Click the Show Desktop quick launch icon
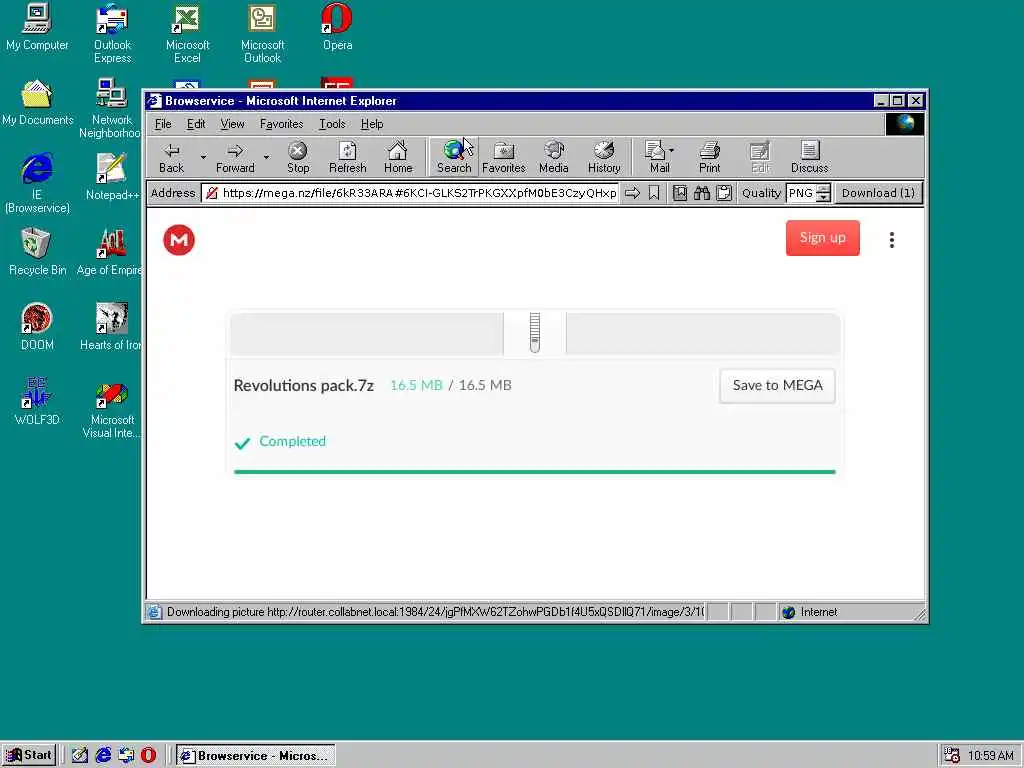1024x768 pixels. coord(80,755)
